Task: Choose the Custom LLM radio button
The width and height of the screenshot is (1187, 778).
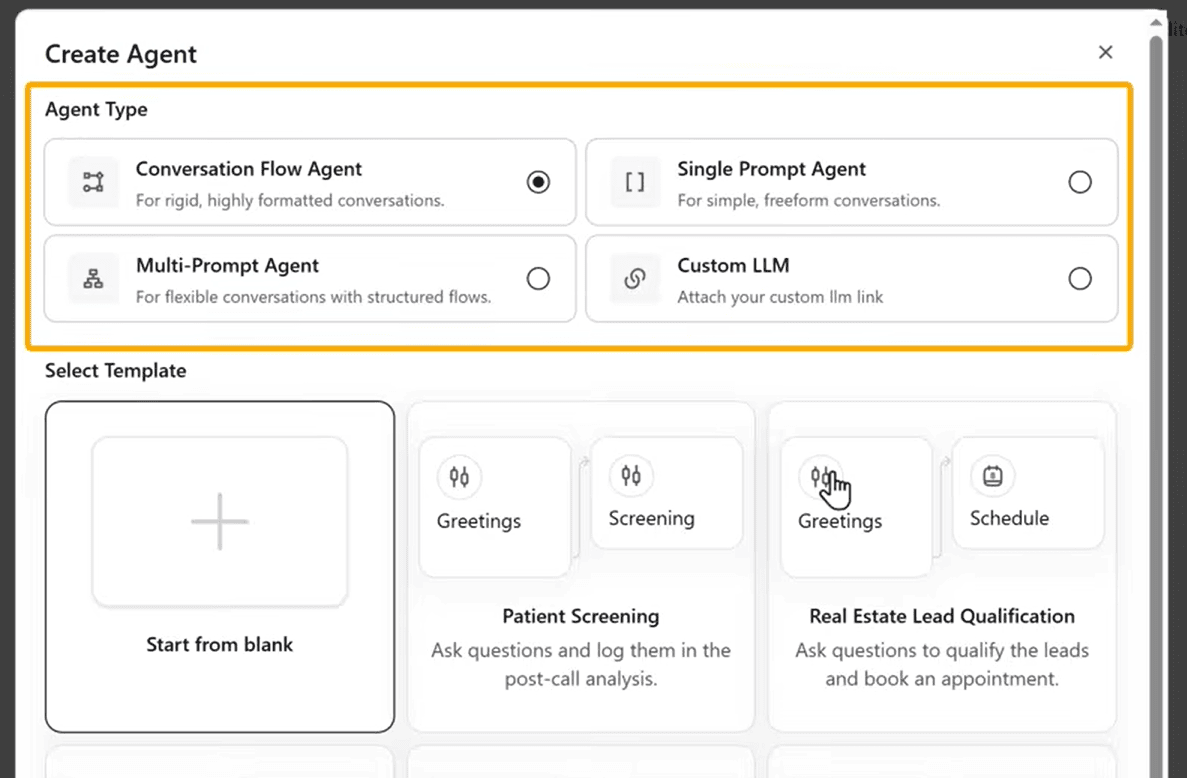Action: (1079, 279)
